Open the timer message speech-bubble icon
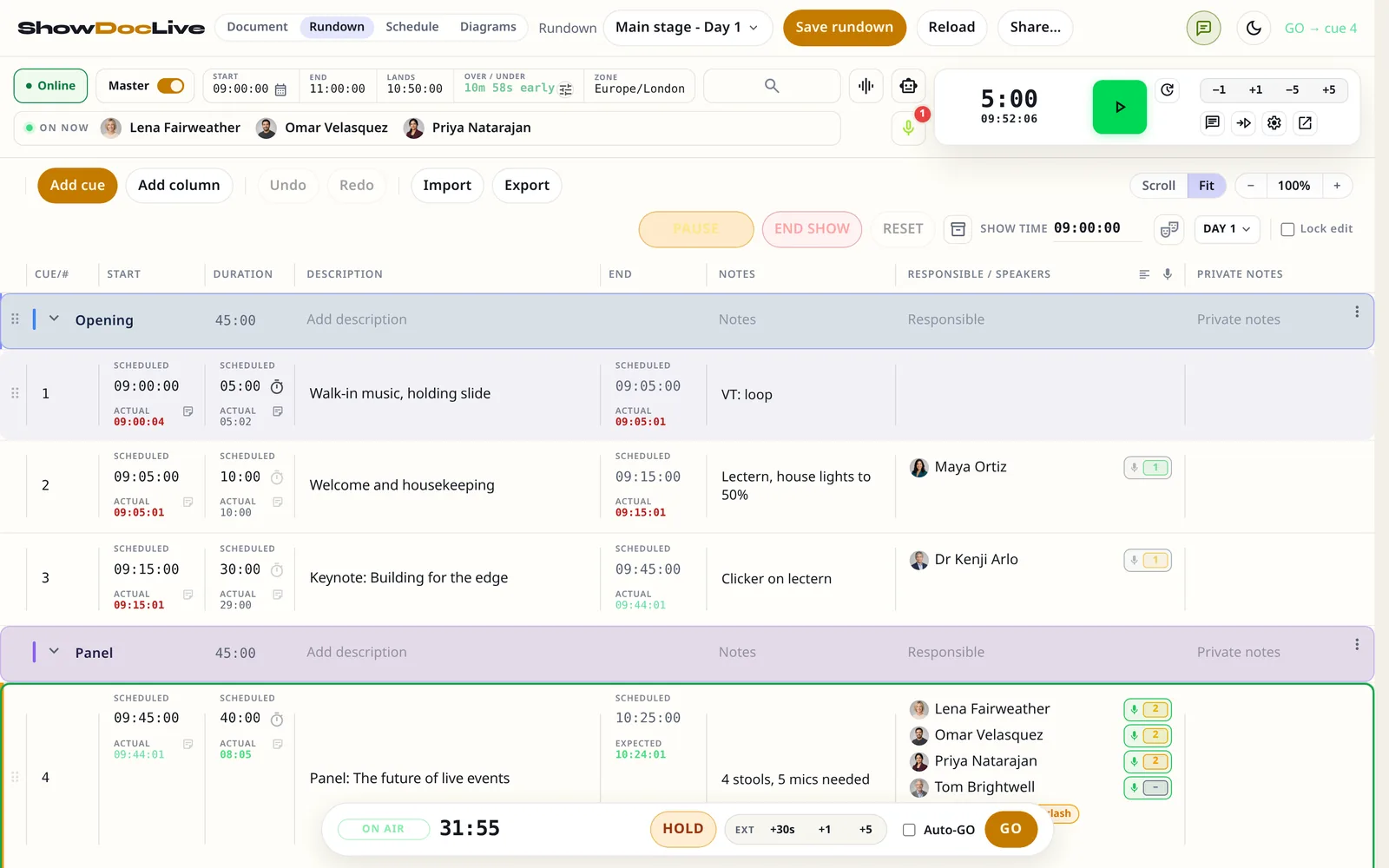The height and width of the screenshot is (868, 1389). (x=1212, y=122)
